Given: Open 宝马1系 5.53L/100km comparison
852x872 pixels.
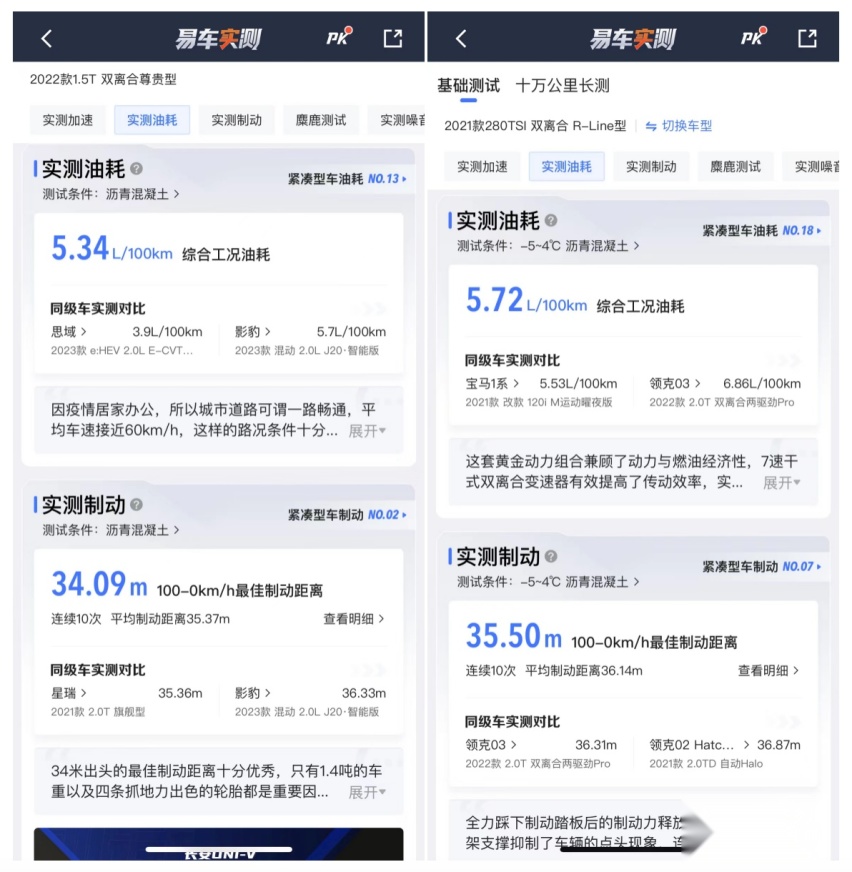Looking at the screenshot, I should [x=541, y=392].
